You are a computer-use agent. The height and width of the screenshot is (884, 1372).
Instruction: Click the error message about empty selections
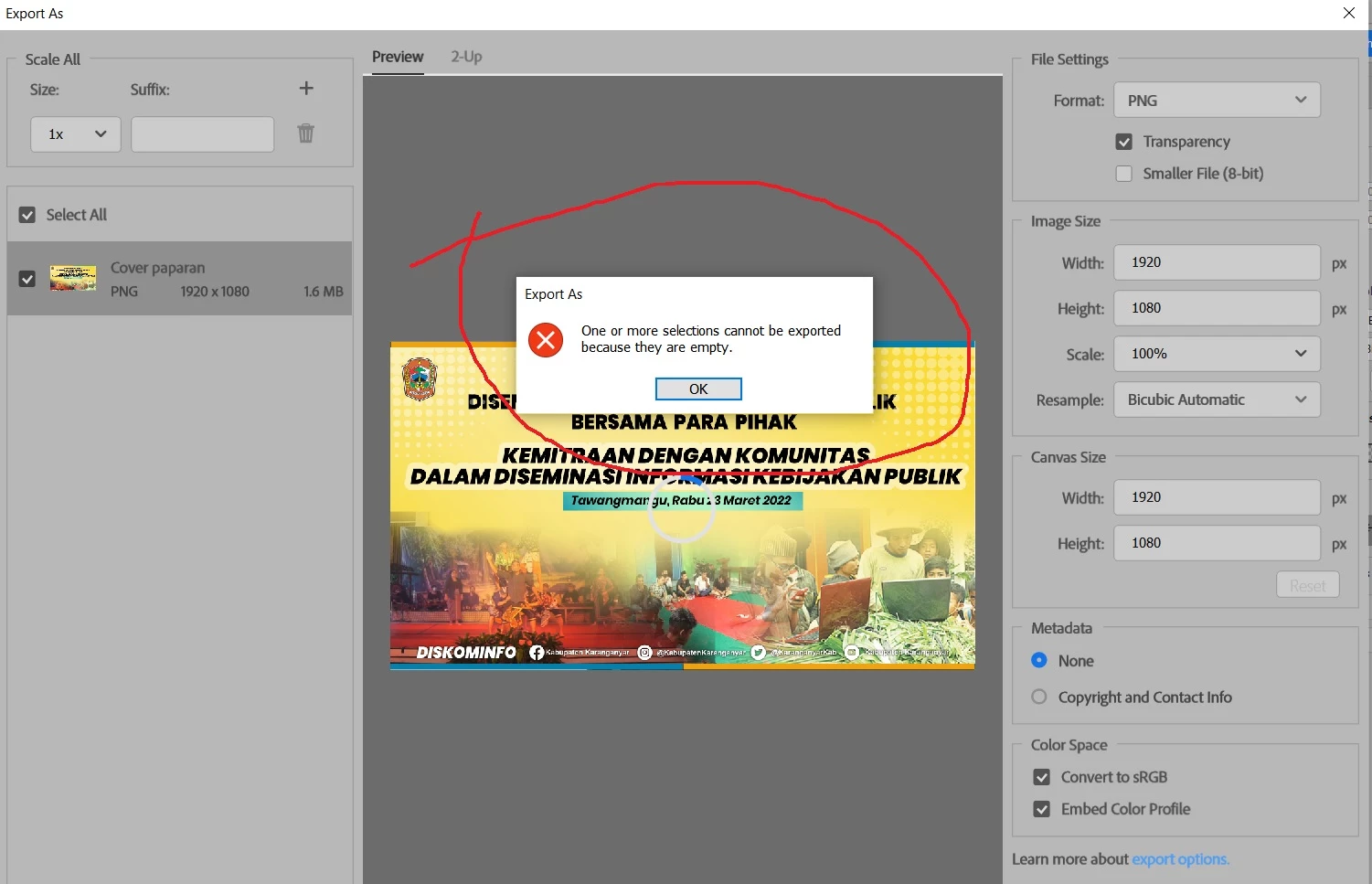tap(711, 339)
